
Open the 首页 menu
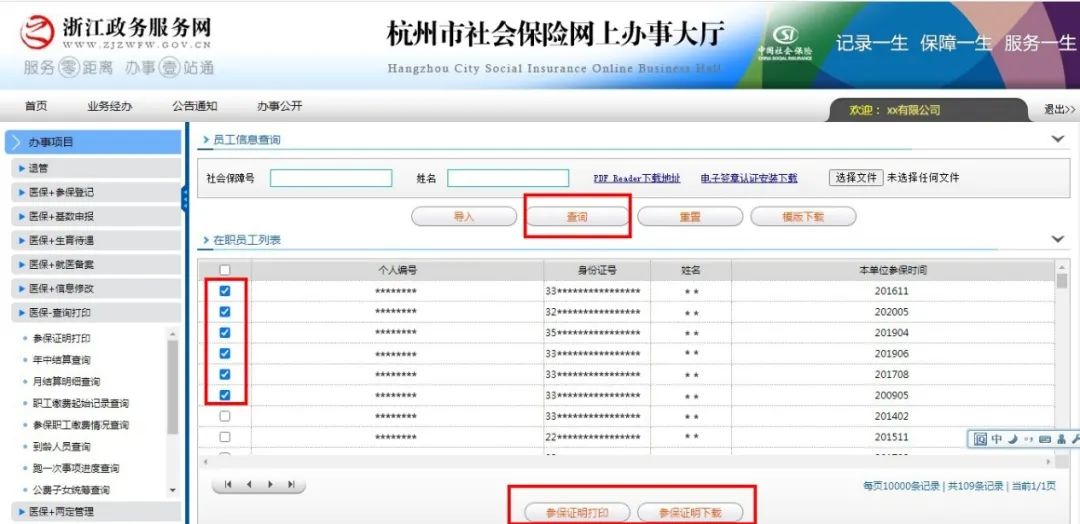(36, 107)
